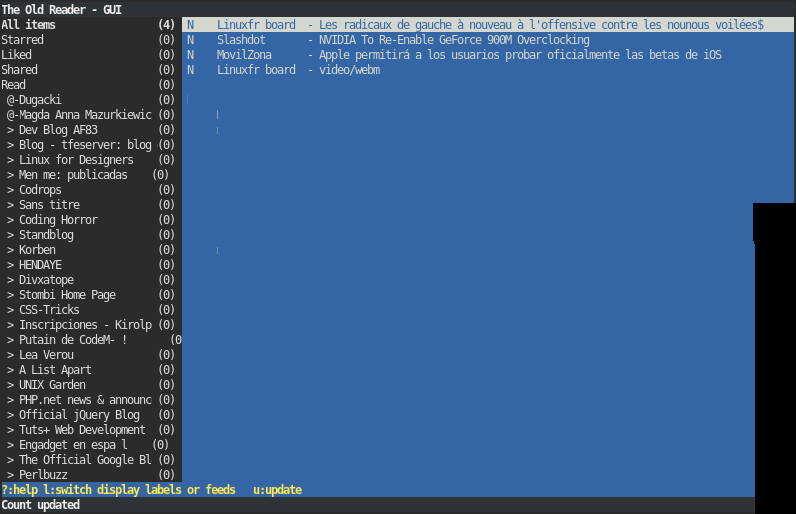Screen dimensions: 796x514
Task: Select the UNIX Garden feed
Action: coord(90,385)
